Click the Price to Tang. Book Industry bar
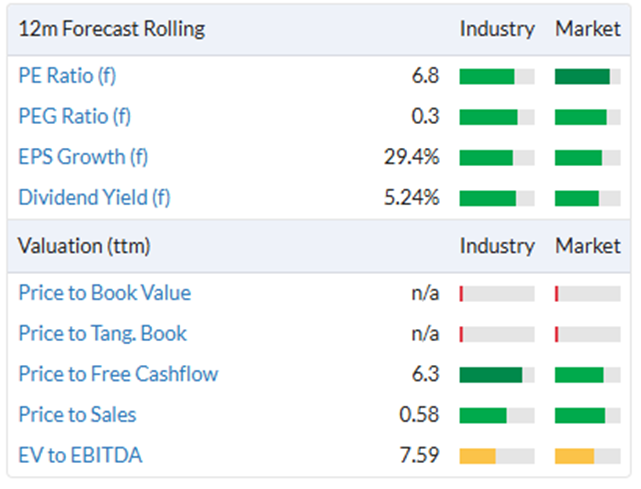641x489 pixels. pyautogui.click(x=497, y=334)
